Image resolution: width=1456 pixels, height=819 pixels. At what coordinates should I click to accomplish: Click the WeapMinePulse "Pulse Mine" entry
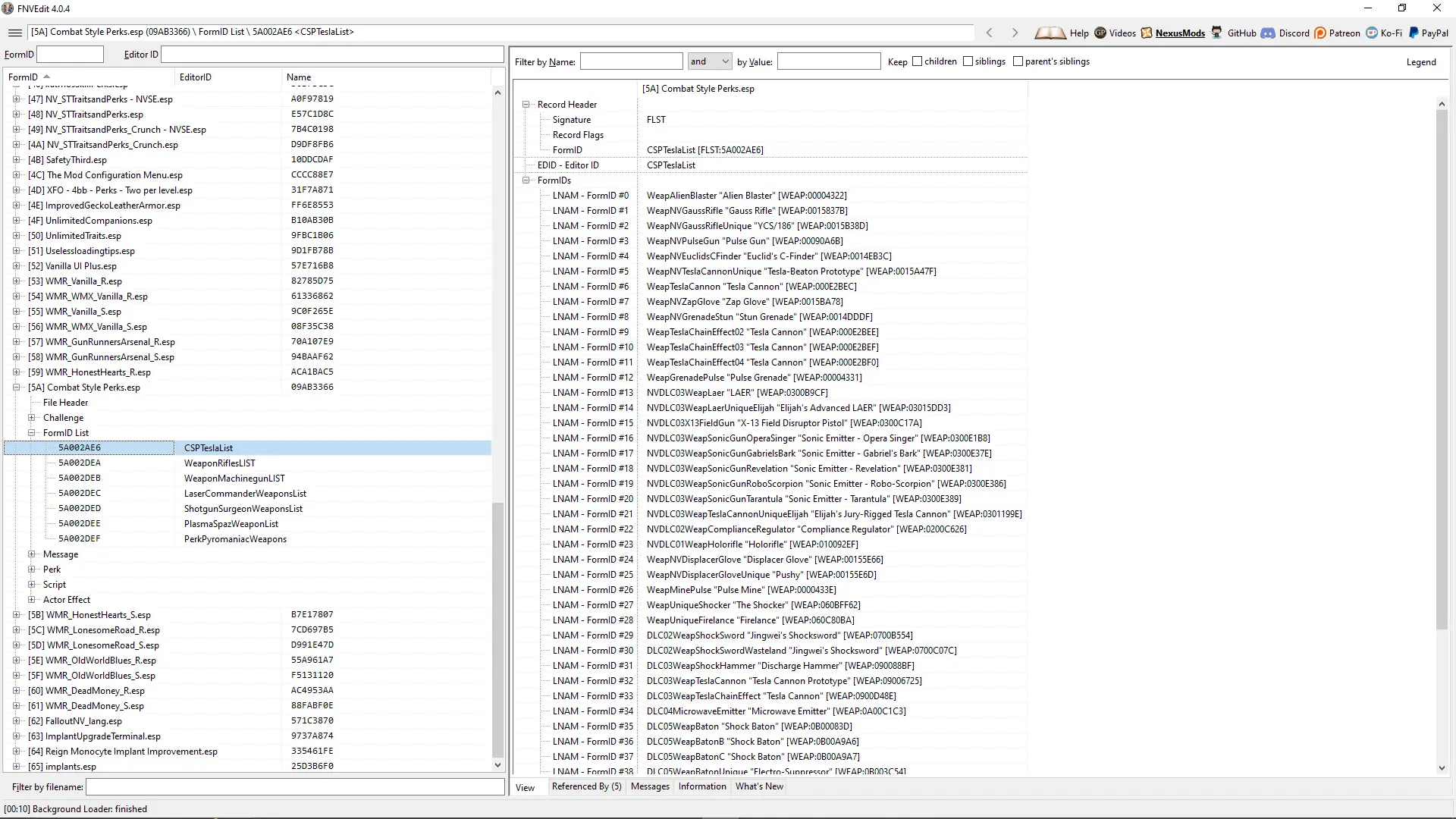741,590
